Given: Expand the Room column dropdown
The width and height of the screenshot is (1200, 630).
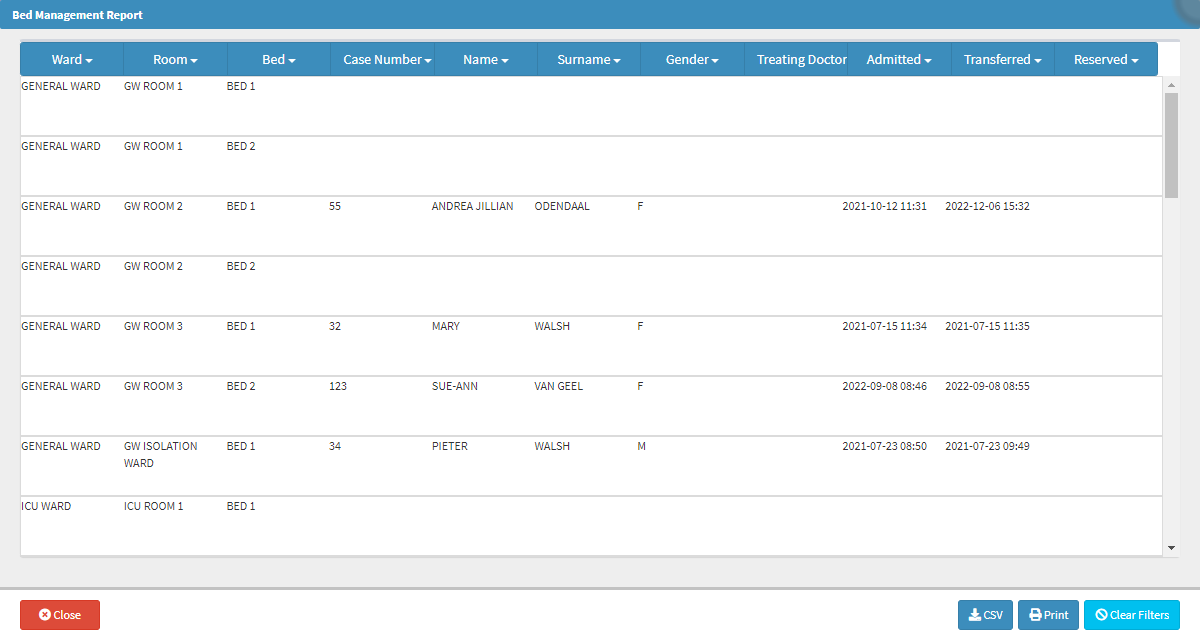Looking at the screenshot, I should [x=175, y=60].
